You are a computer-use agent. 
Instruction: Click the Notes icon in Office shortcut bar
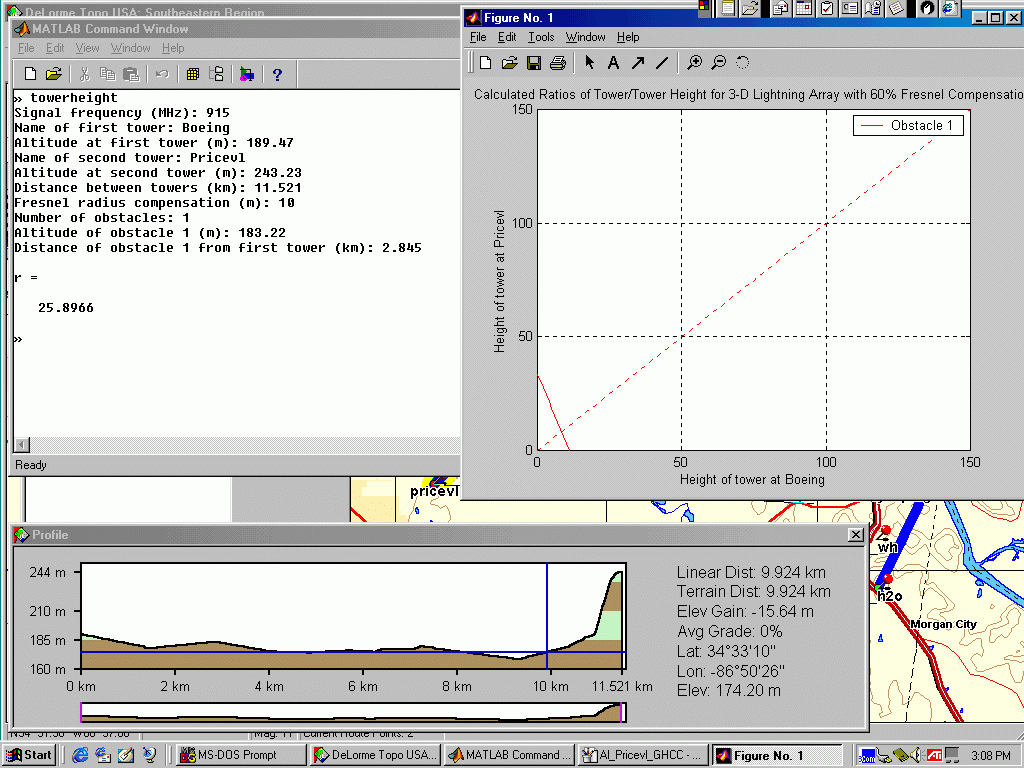tap(897, 8)
